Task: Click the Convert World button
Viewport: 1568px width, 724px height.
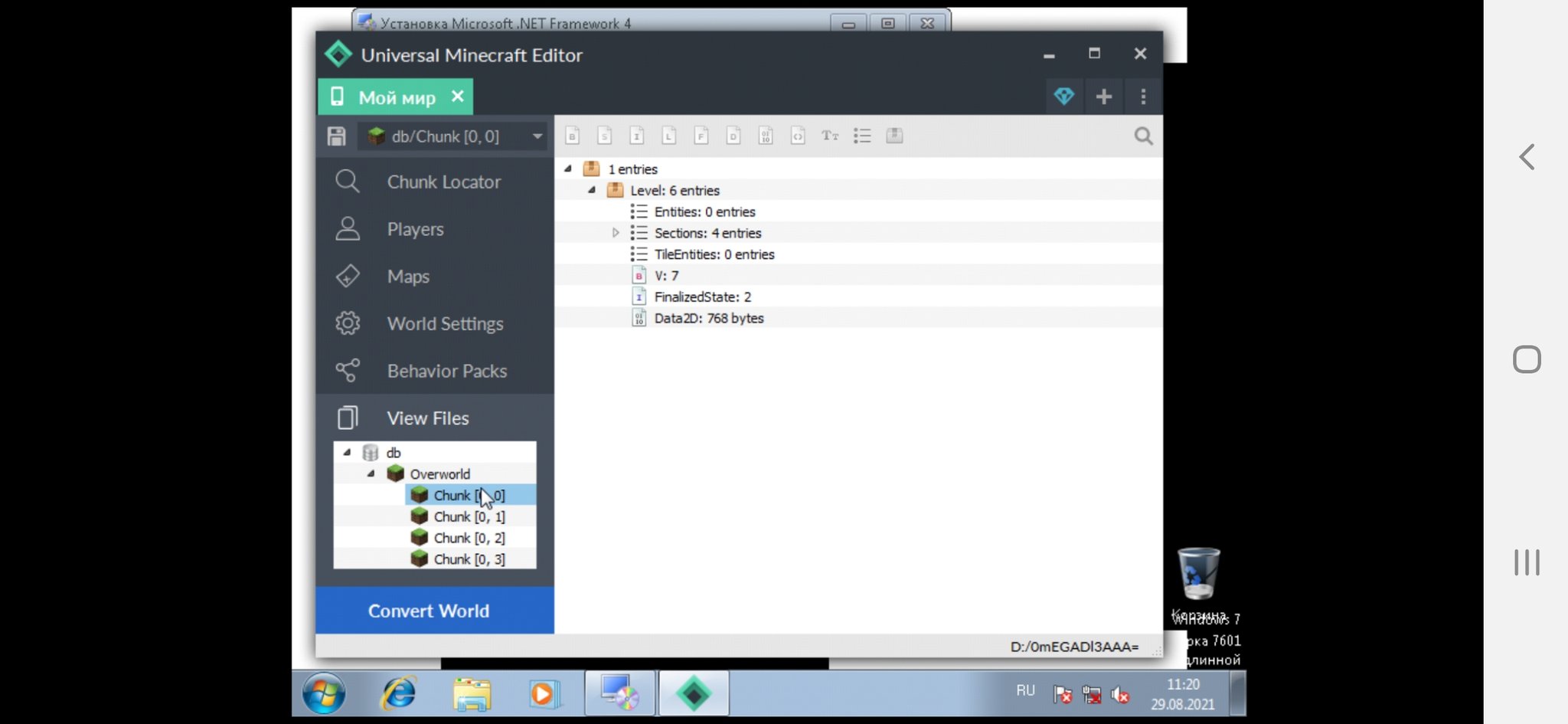Action: (x=435, y=611)
